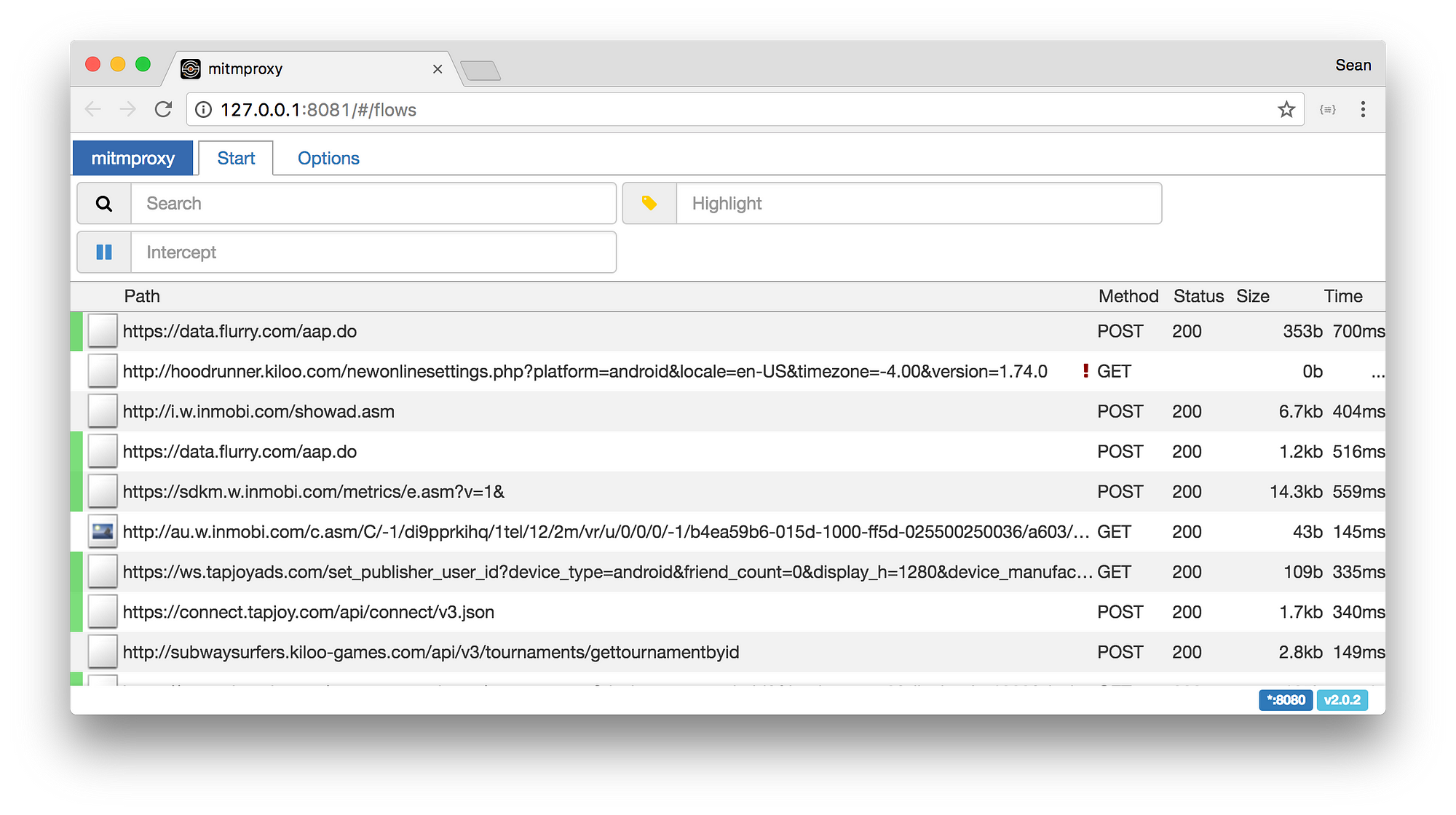Click the 0b size cell
This screenshot has height=815, width=1456.
pyautogui.click(x=1313, y=371)
